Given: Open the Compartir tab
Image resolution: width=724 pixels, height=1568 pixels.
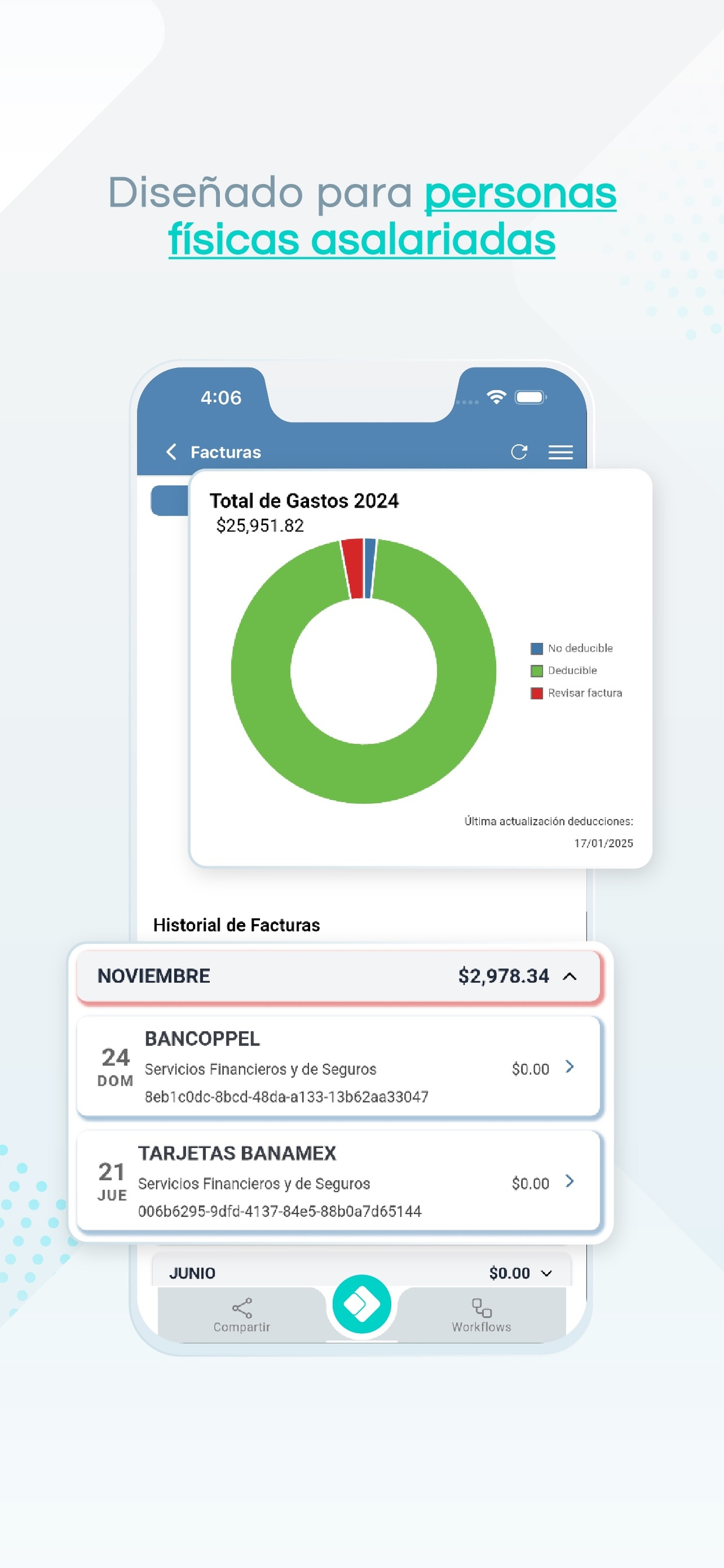Looking at the screenshot, I should [241, 1315].
